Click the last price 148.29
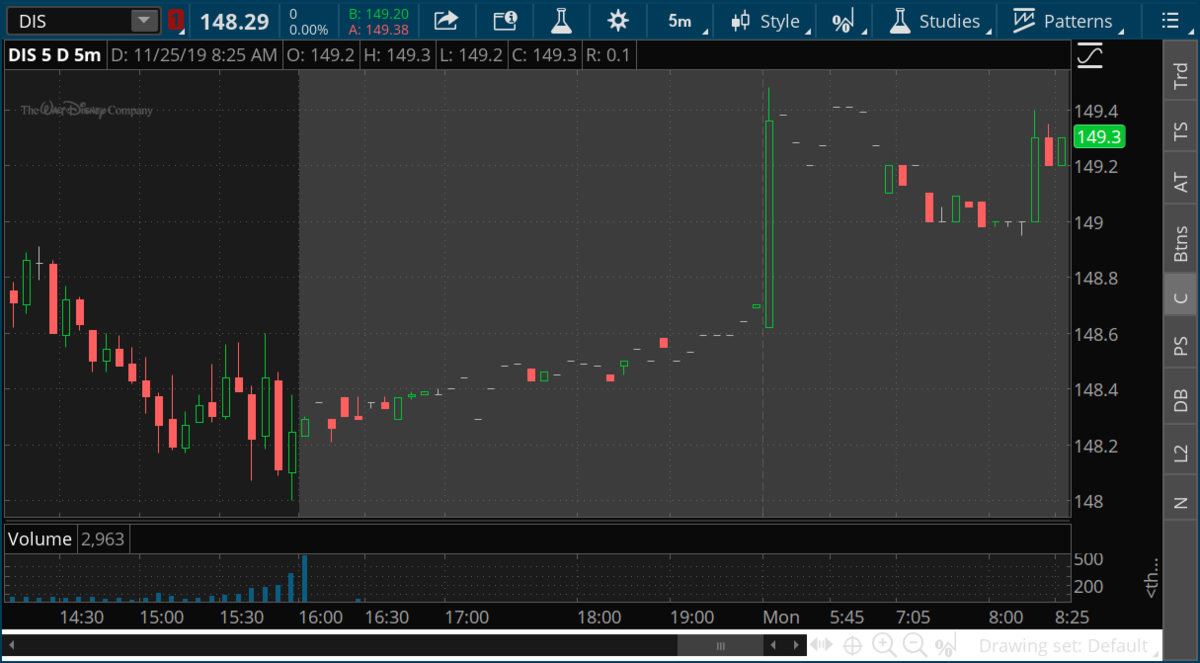This screenshot has width=1200, height=663. 234,21
